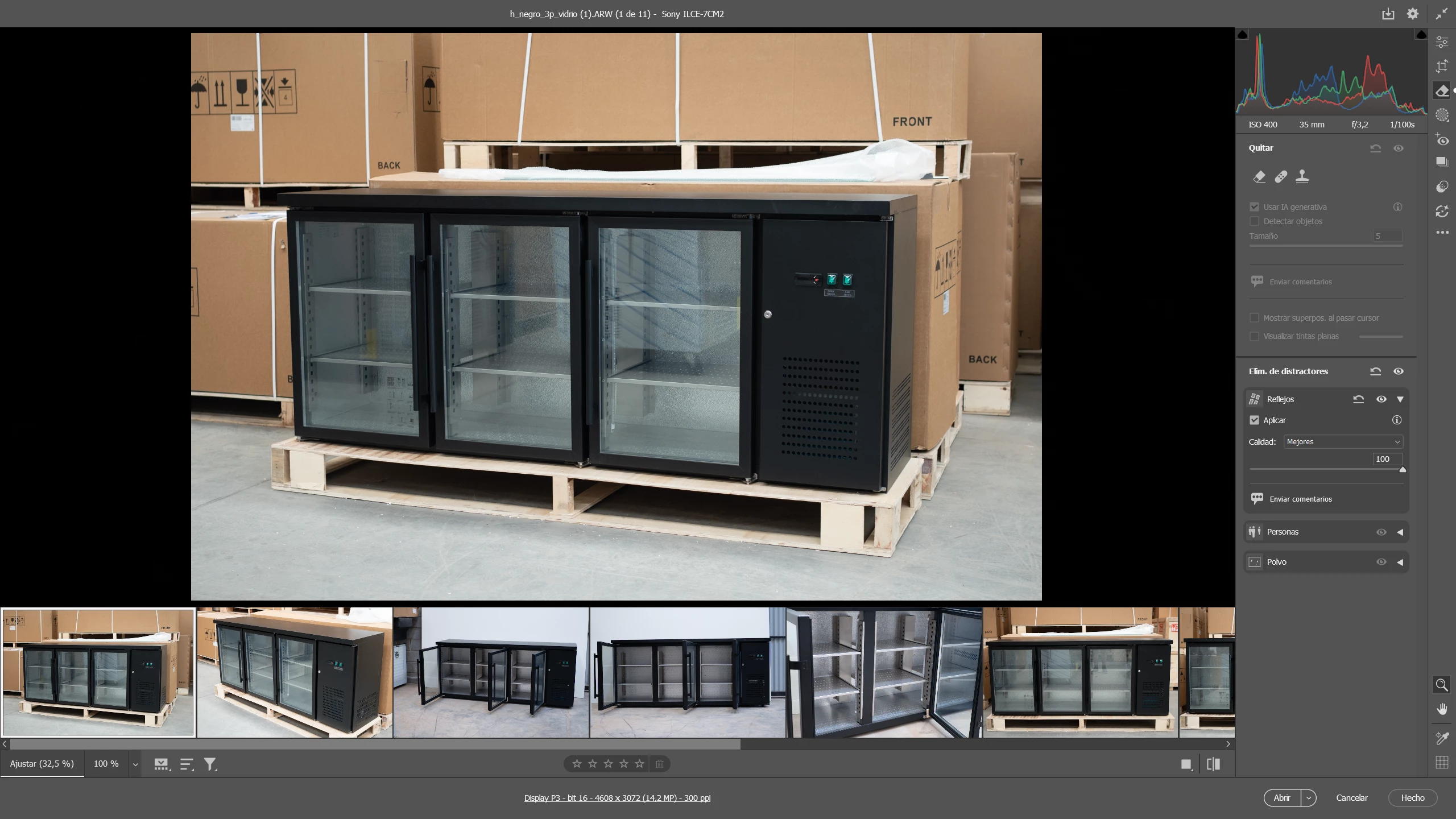Viewport: 1456px width, 819px height.
Task: Open the Masking tool icon
Action: (1442, 115)
